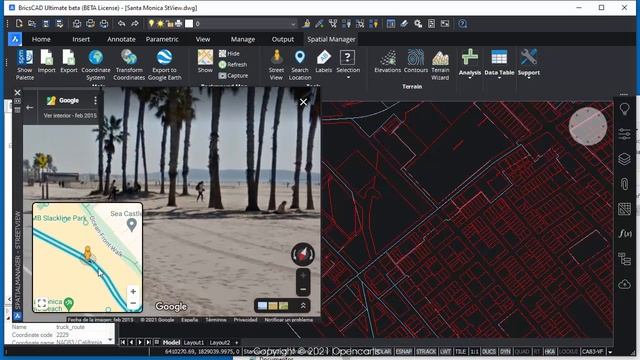Switch to the Layout1 tab
Image resolution: width=640 pixels, height=360 pixels.
coord(194,342)
